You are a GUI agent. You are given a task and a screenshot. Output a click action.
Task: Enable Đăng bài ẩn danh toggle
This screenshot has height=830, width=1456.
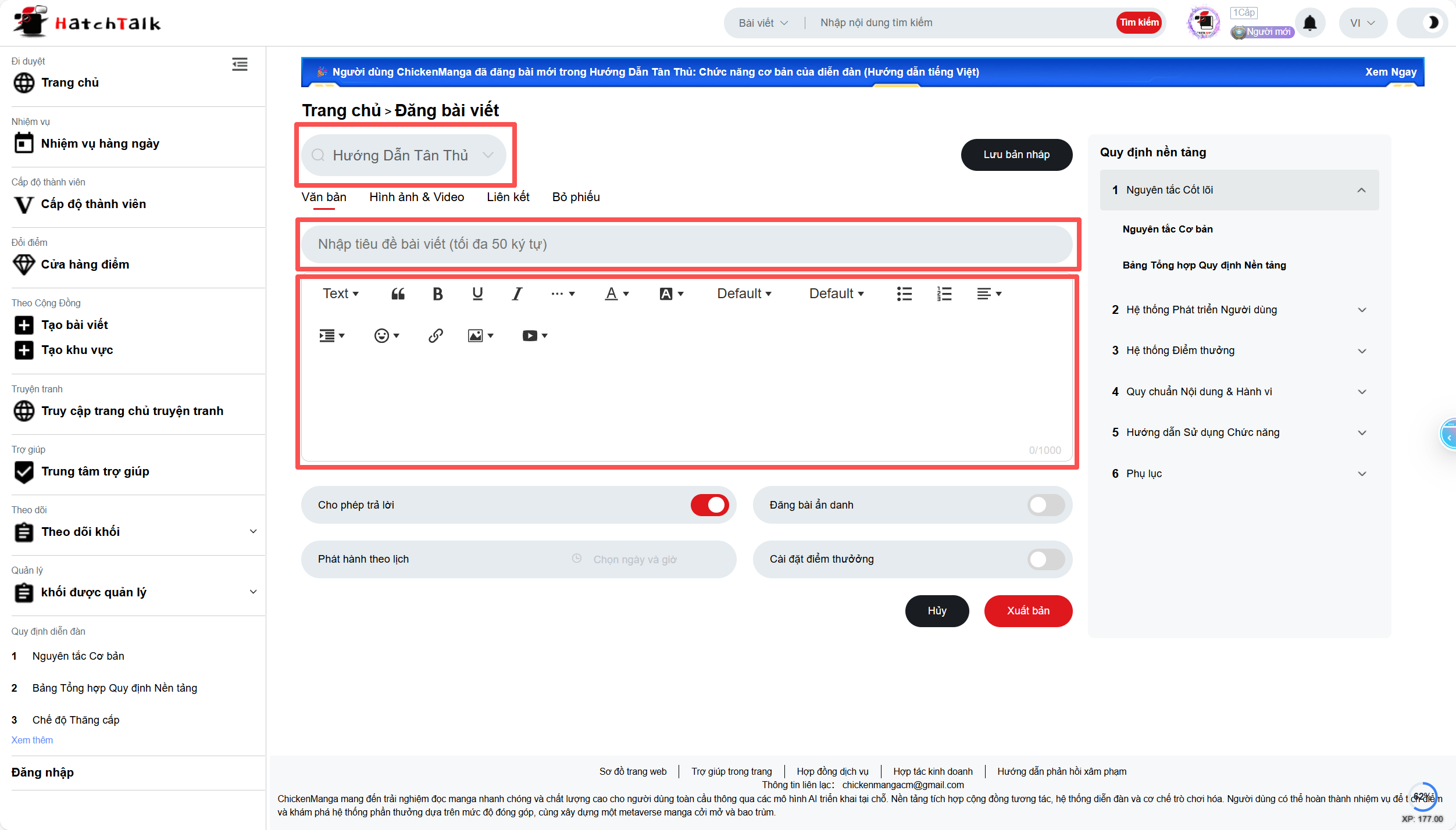tap(1045, 505)
